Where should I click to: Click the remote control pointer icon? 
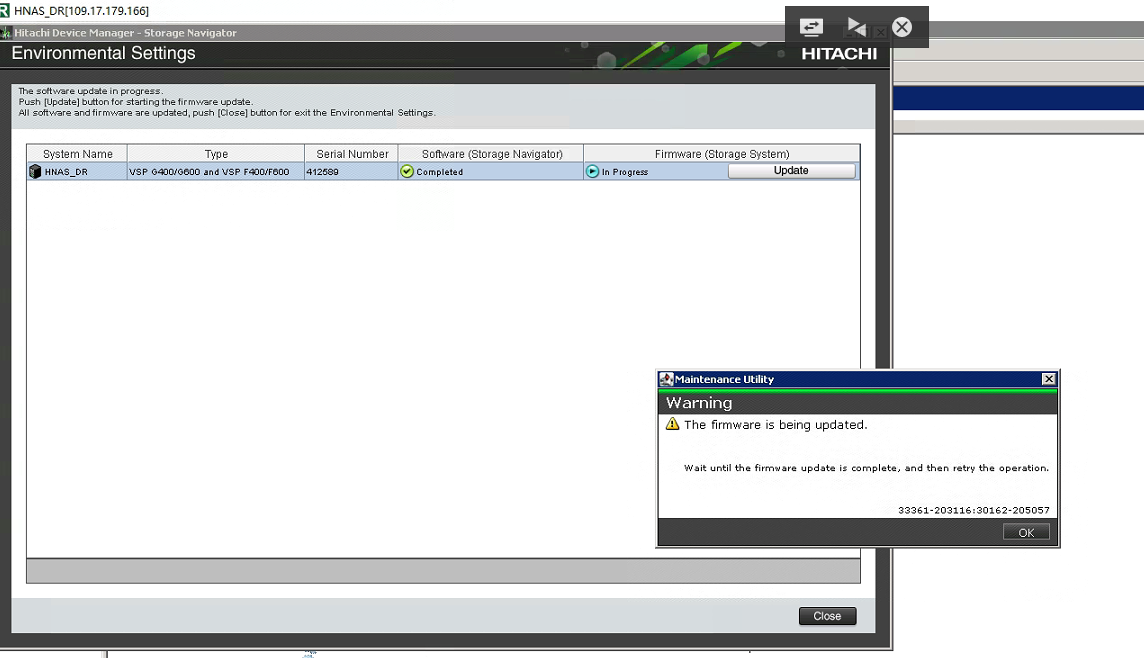[x=857, y=27]
